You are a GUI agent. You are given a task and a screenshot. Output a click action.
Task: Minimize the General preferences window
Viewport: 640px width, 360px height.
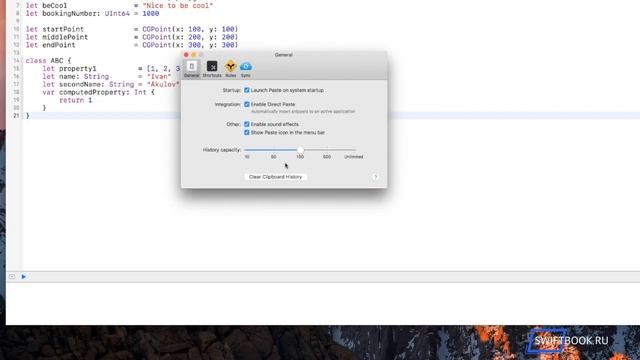pos(193,55)
